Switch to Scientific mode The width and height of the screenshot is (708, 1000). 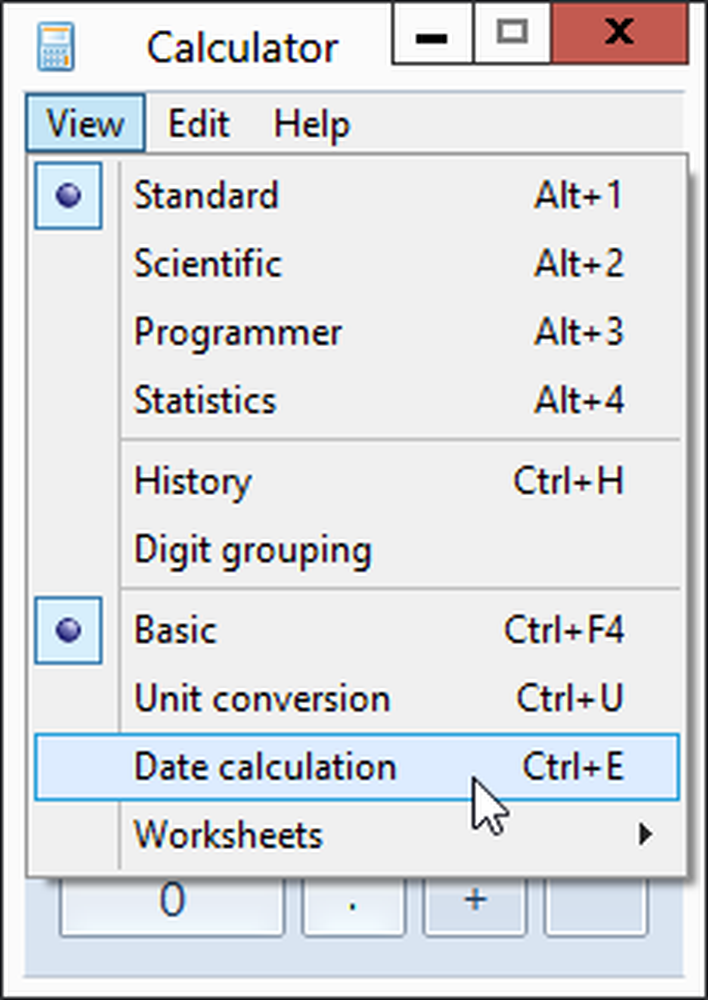coord(208,264)
